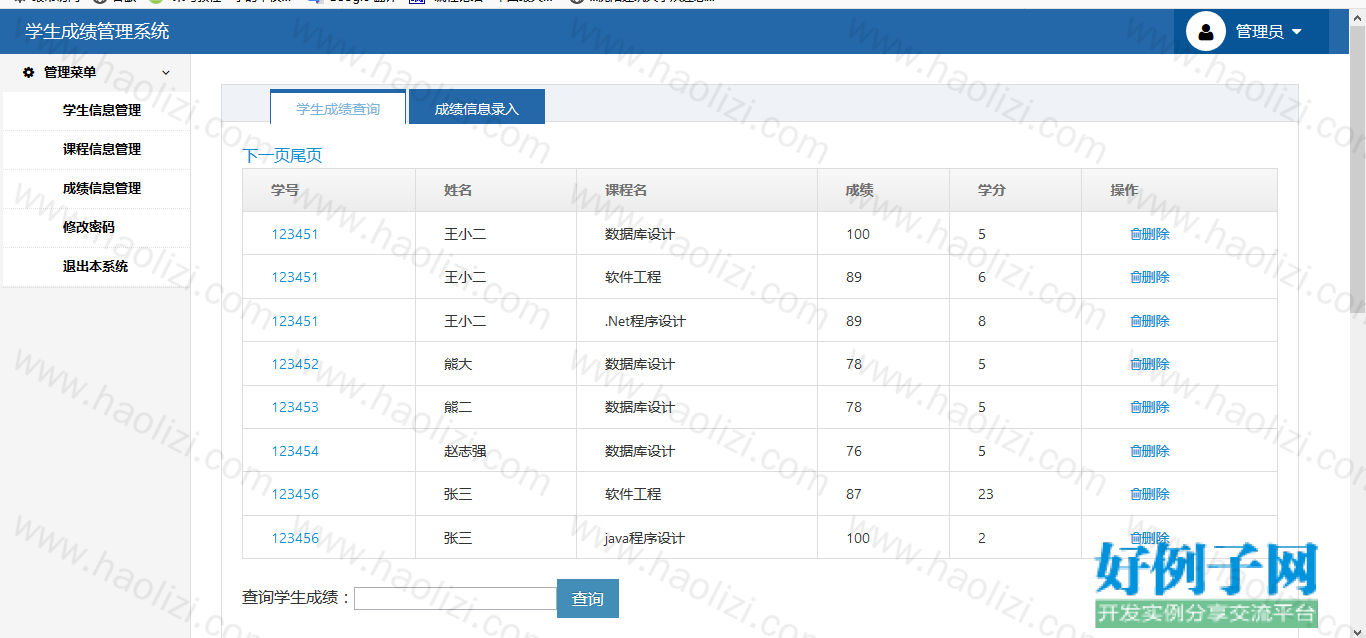Delete 熊大's 数据库设计 record
Viewport: 1366px width, 638px height.
click(1150, 364)
